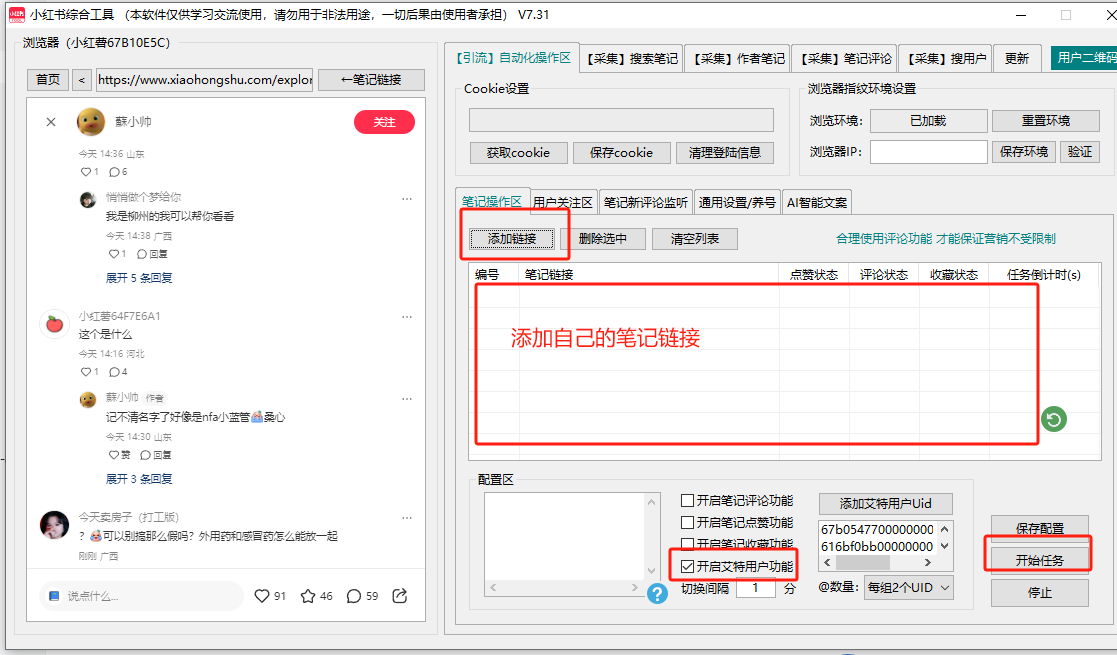Click the heart like icon showing 91
The height and width of the screenshot is (655, 1117).
262,596
